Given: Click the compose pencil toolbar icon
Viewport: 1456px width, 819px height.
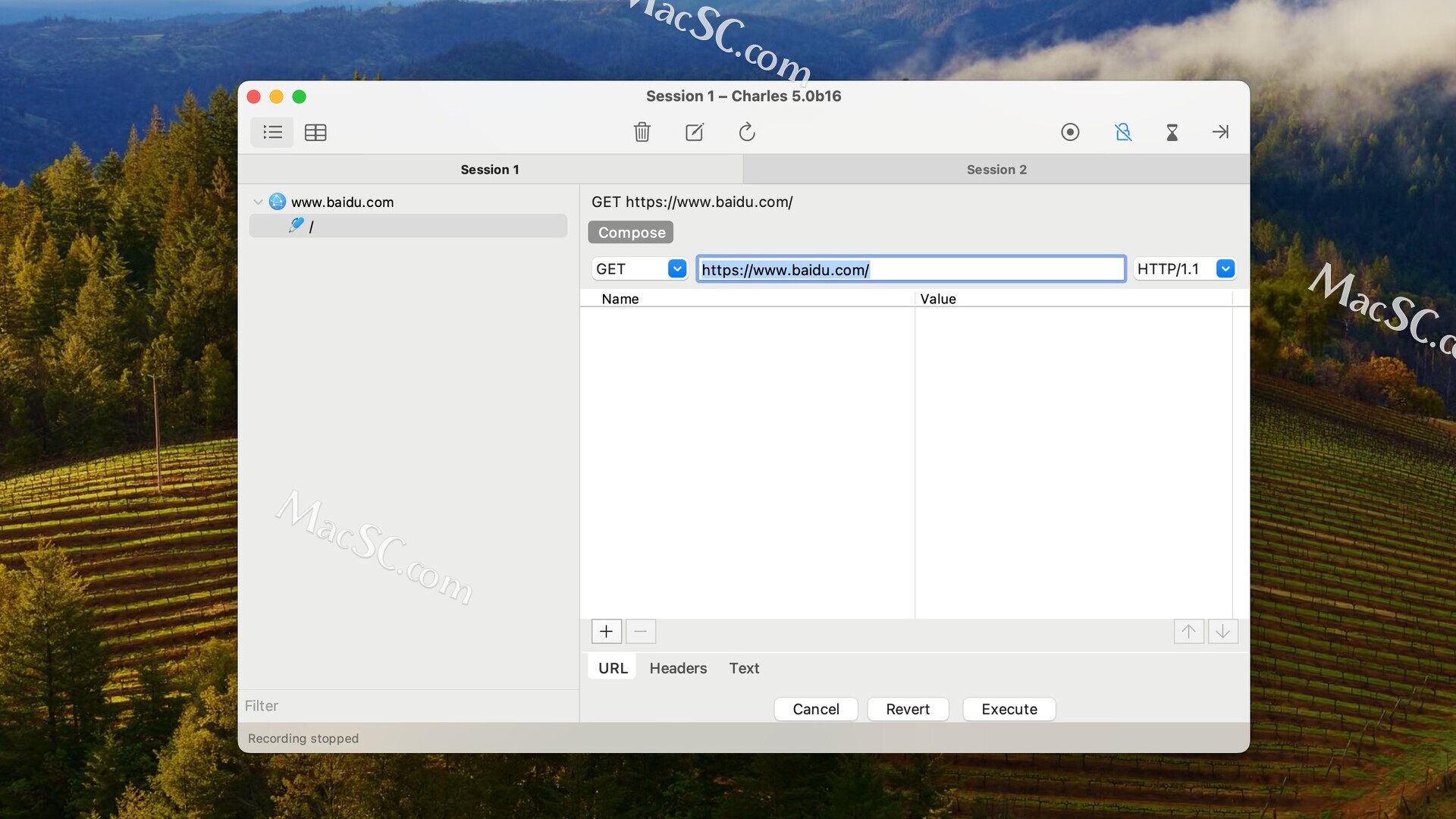Looking at the screenshot, I should 695,132.
